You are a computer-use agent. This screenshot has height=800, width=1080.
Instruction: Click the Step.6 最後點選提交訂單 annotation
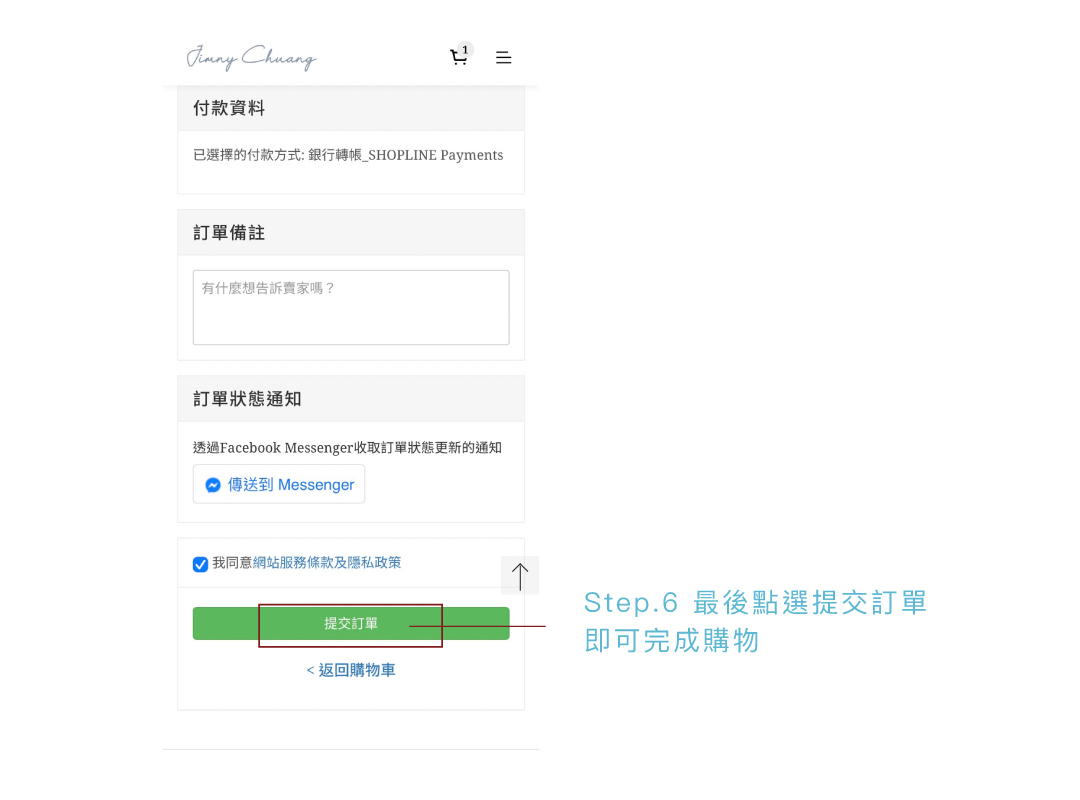pos(756,603)
